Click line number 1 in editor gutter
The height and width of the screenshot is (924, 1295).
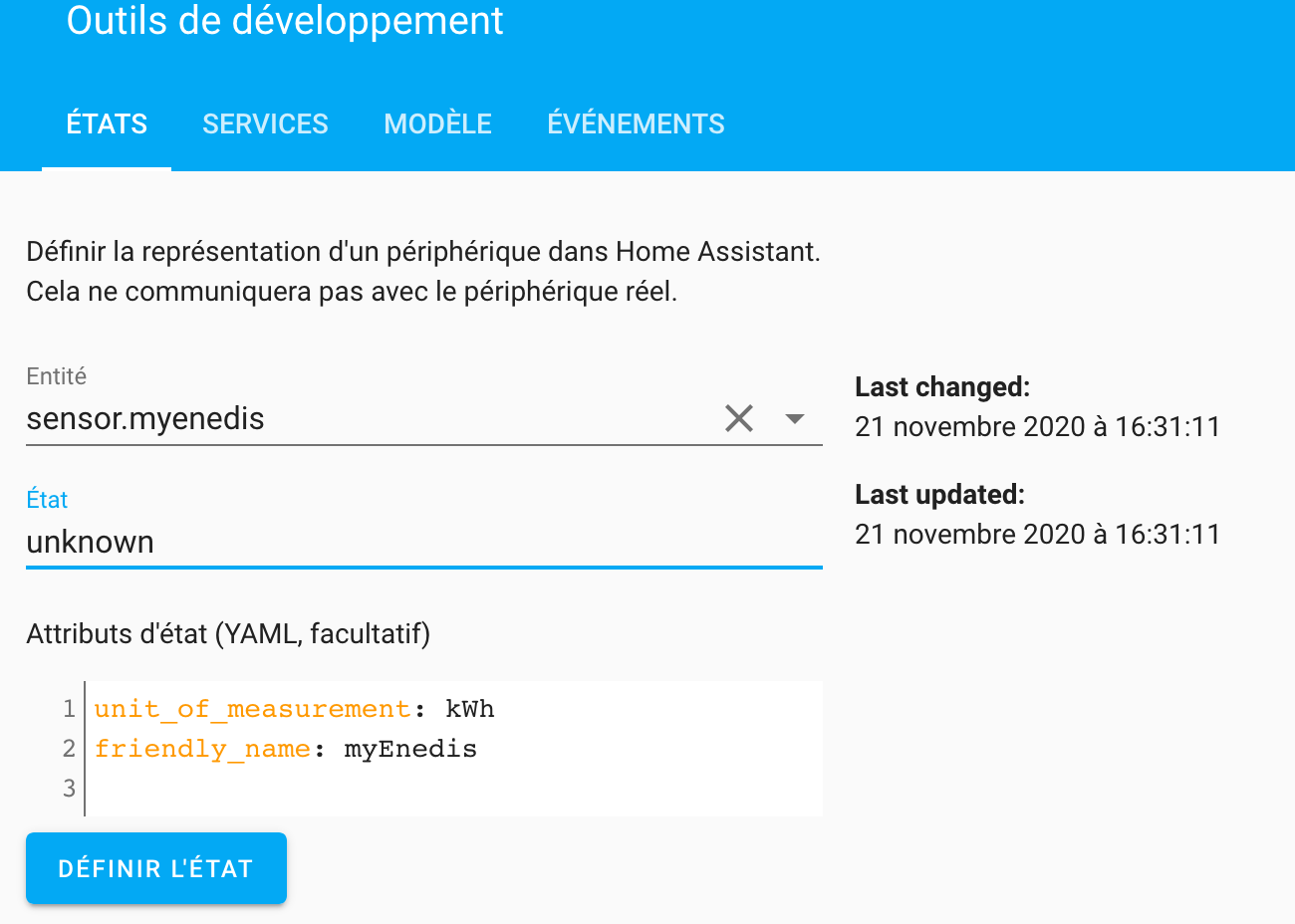(x=69, y=709)
